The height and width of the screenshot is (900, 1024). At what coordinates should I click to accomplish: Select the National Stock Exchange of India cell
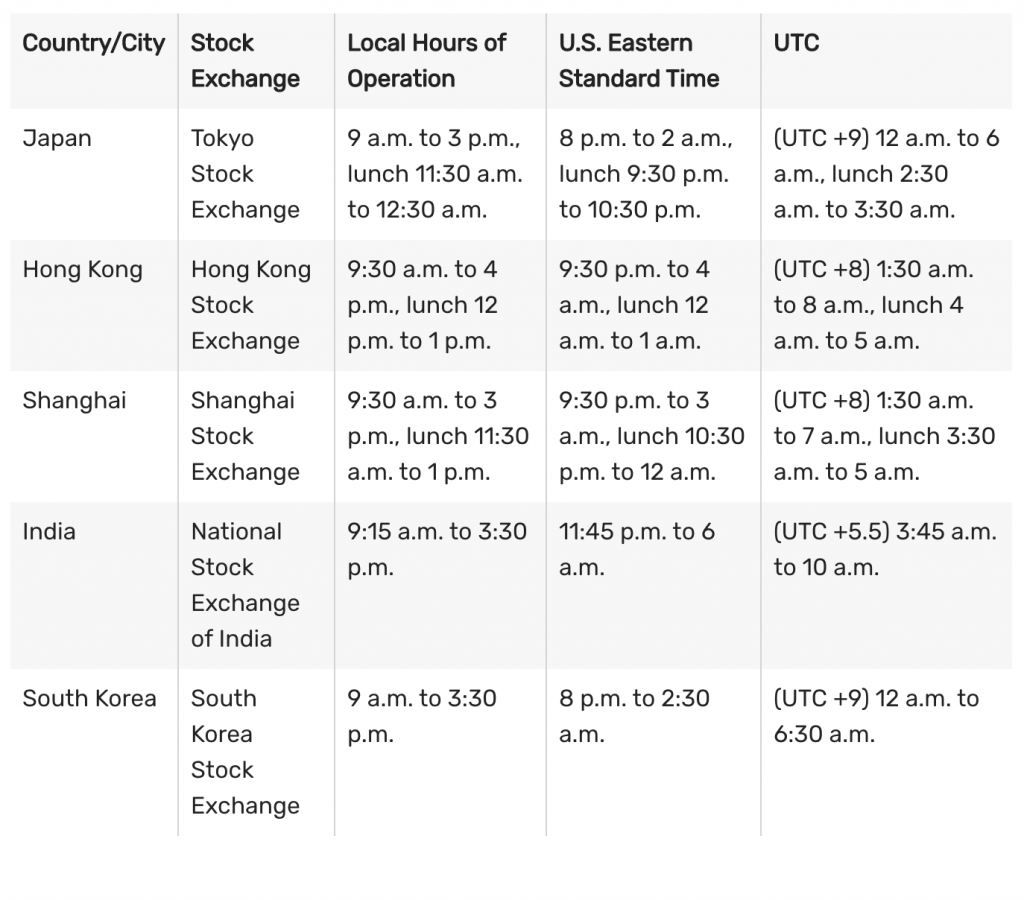pos(245,585)
